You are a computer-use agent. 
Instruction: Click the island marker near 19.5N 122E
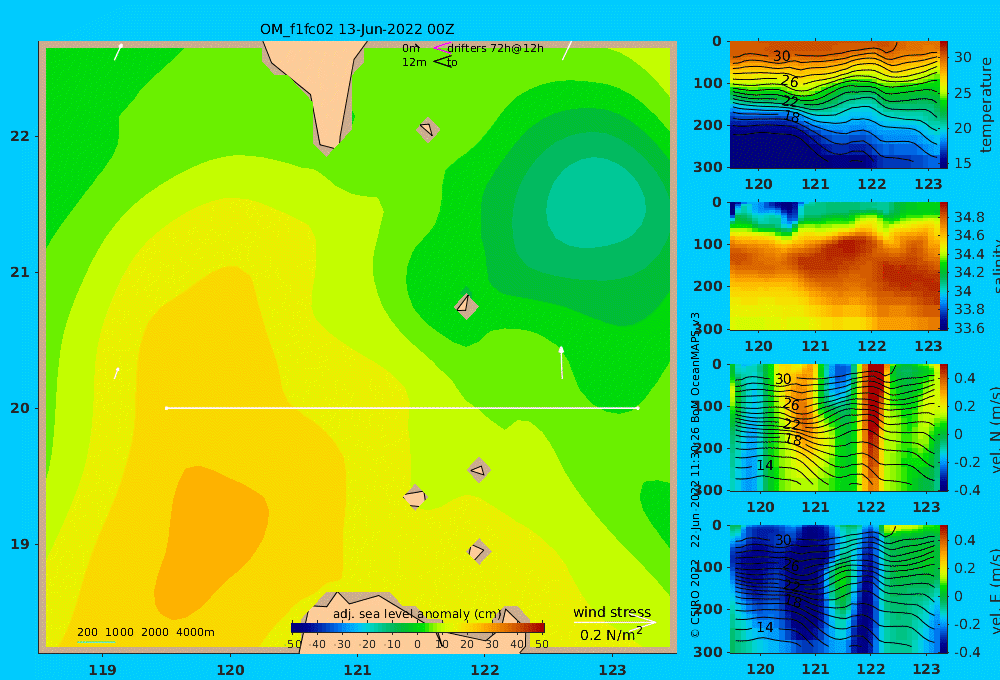pyautogui.click(x=479, y=470)
